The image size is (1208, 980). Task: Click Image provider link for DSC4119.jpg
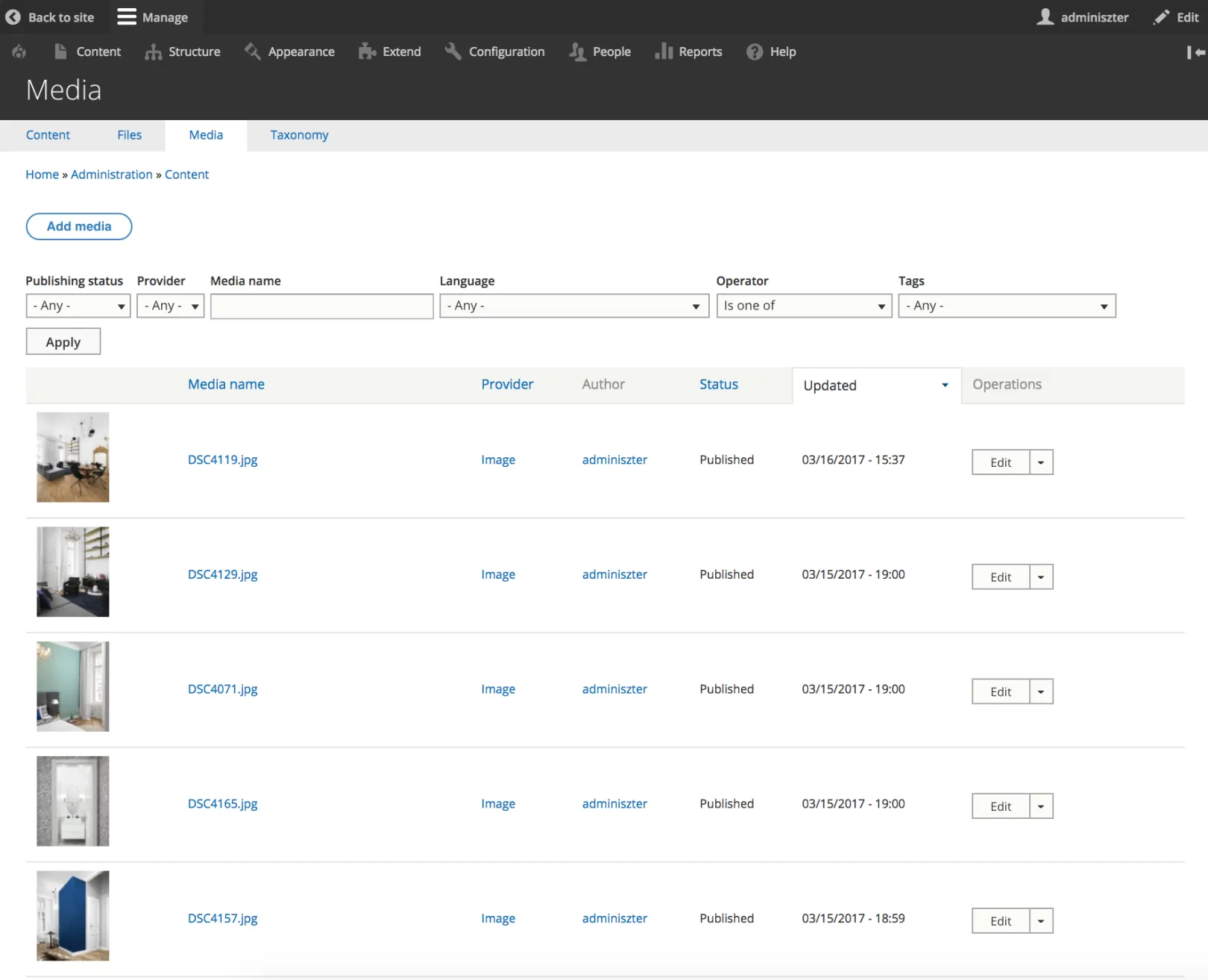point(498,460)
